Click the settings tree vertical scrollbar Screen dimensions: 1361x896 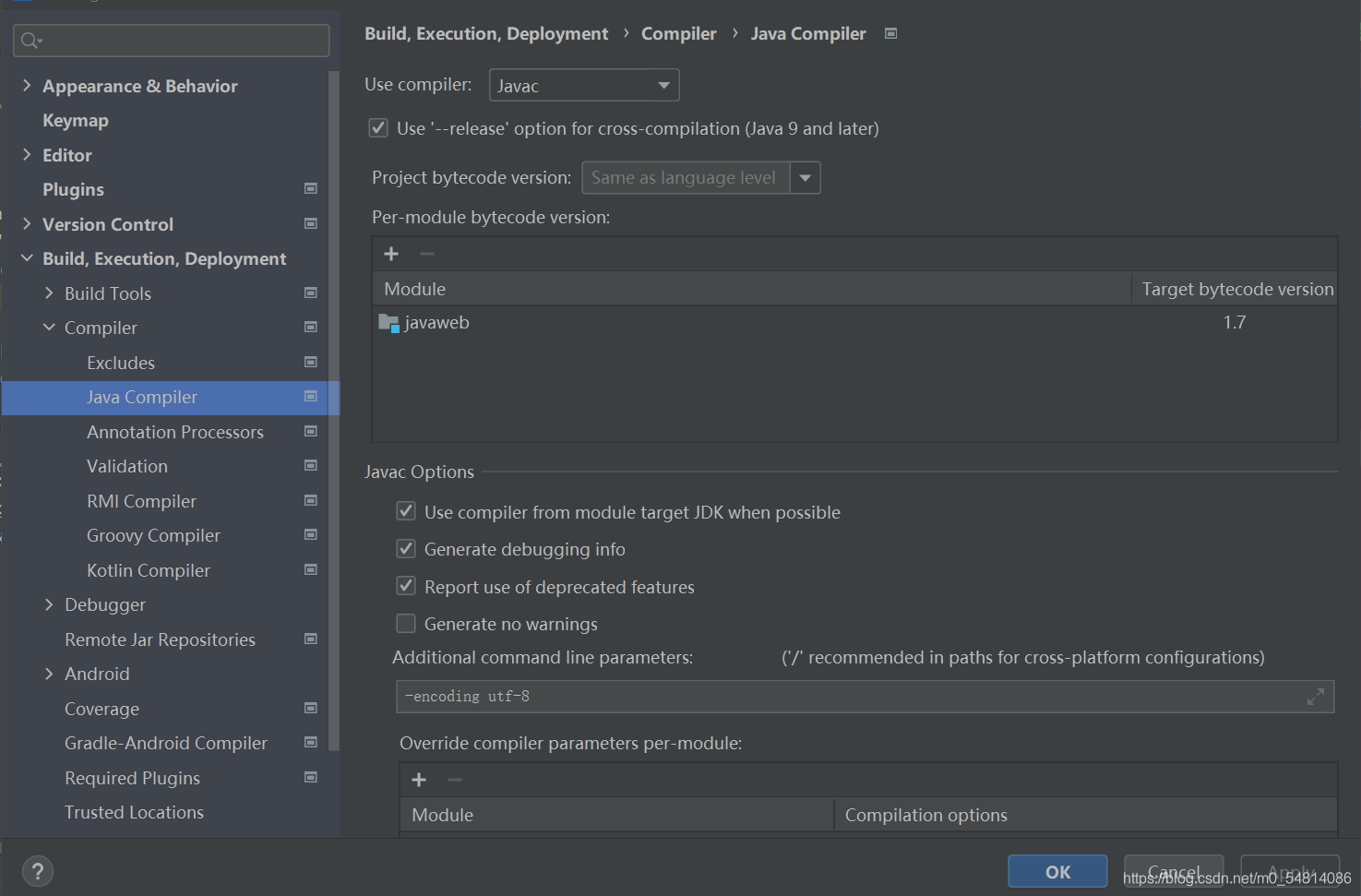pyautogui.click(x=334, y=411)
